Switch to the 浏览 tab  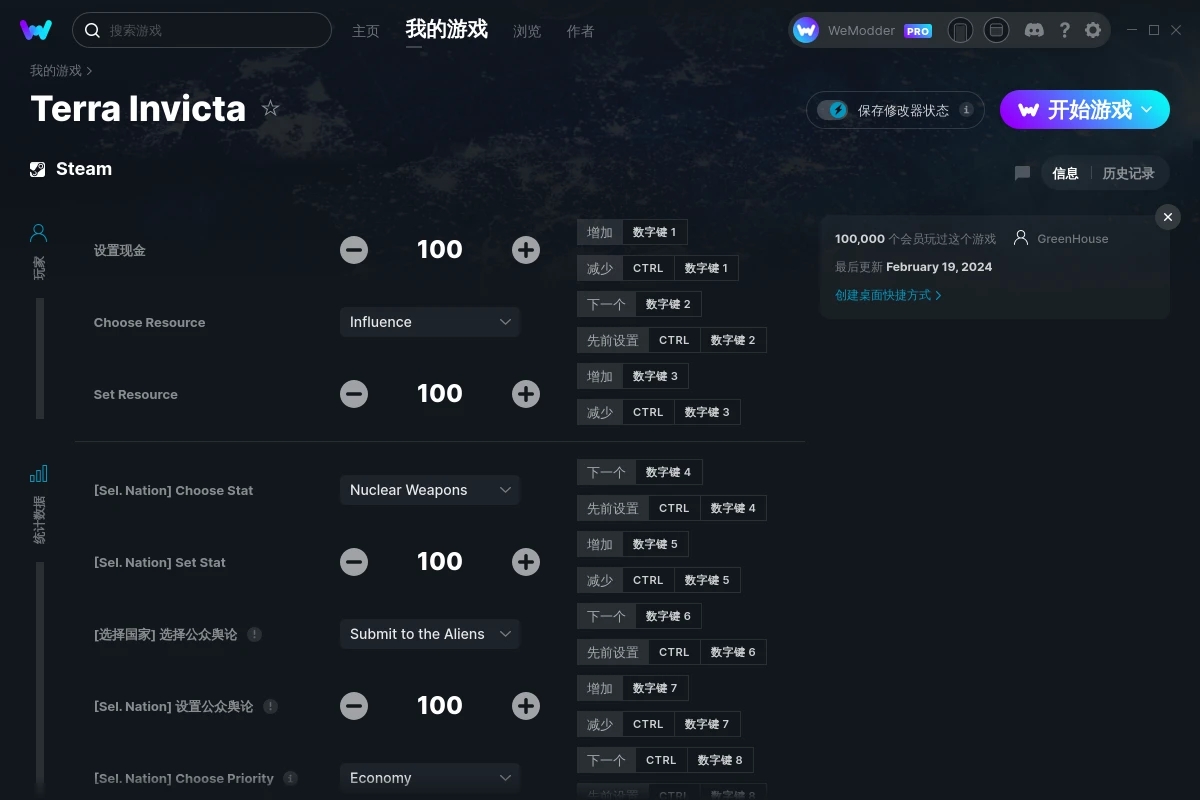pos(527,31)
